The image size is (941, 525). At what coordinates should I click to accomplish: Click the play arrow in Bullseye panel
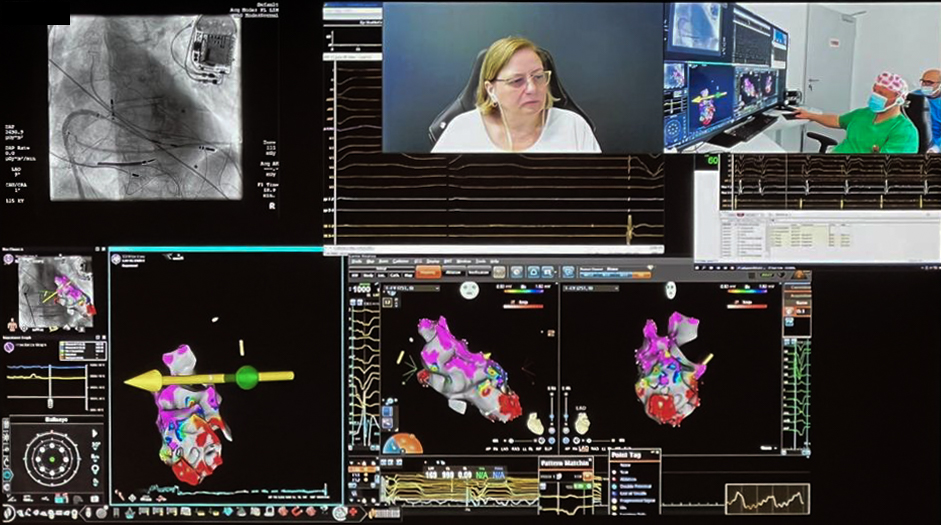[x=94, y=433]
